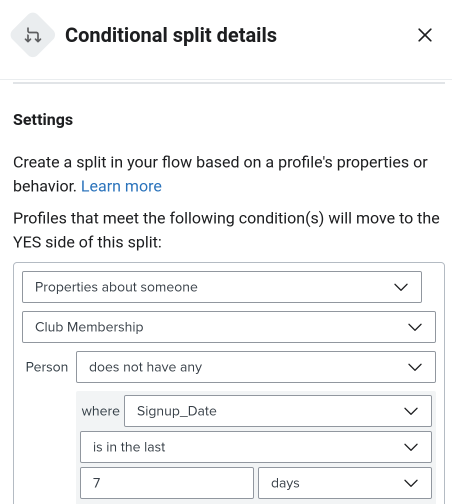This screenshot has height=504, width=452.
Task: Focus the number field showing 7
Action: pos(167,483)
